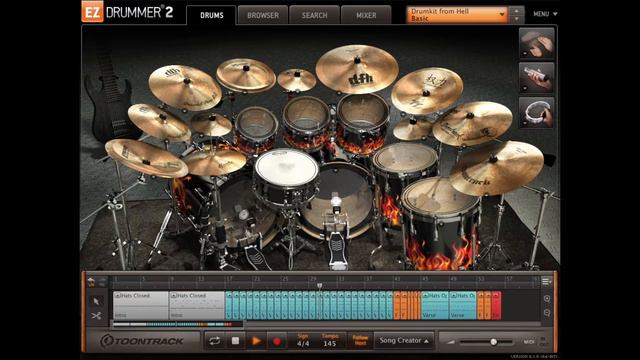Click the master volume slider handle
This screenshot has width=640, height=360.
tap(493, 342)
